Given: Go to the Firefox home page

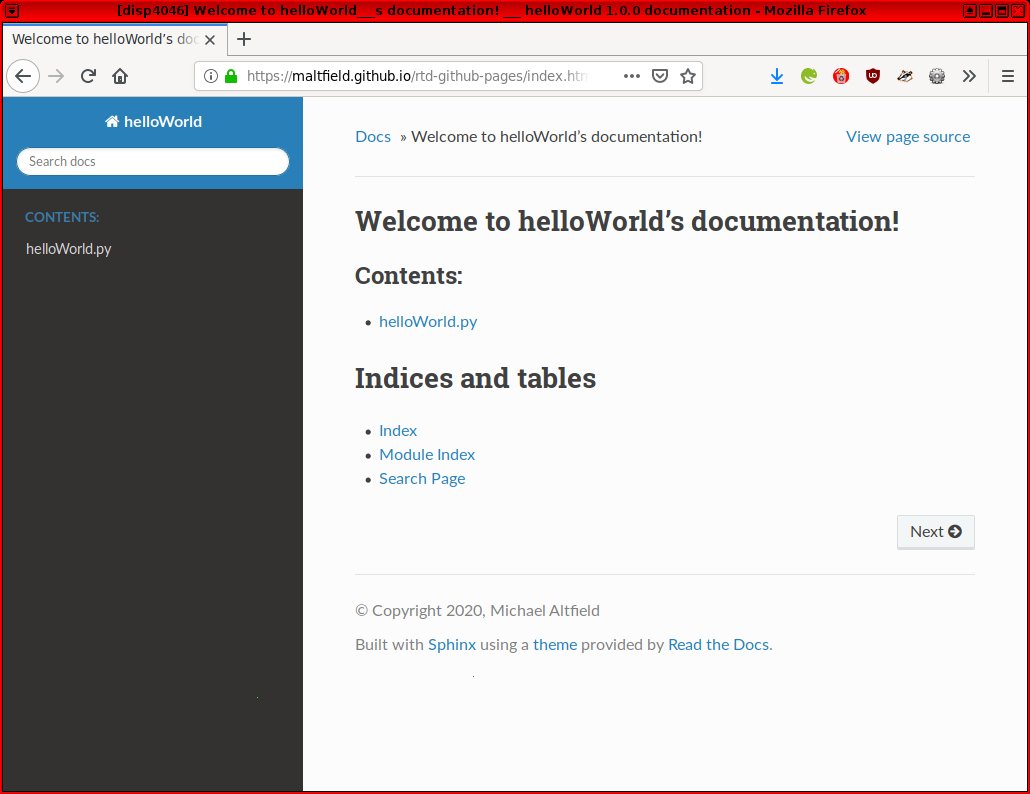Looking at the screenshot, I should [x=120, y=76].
